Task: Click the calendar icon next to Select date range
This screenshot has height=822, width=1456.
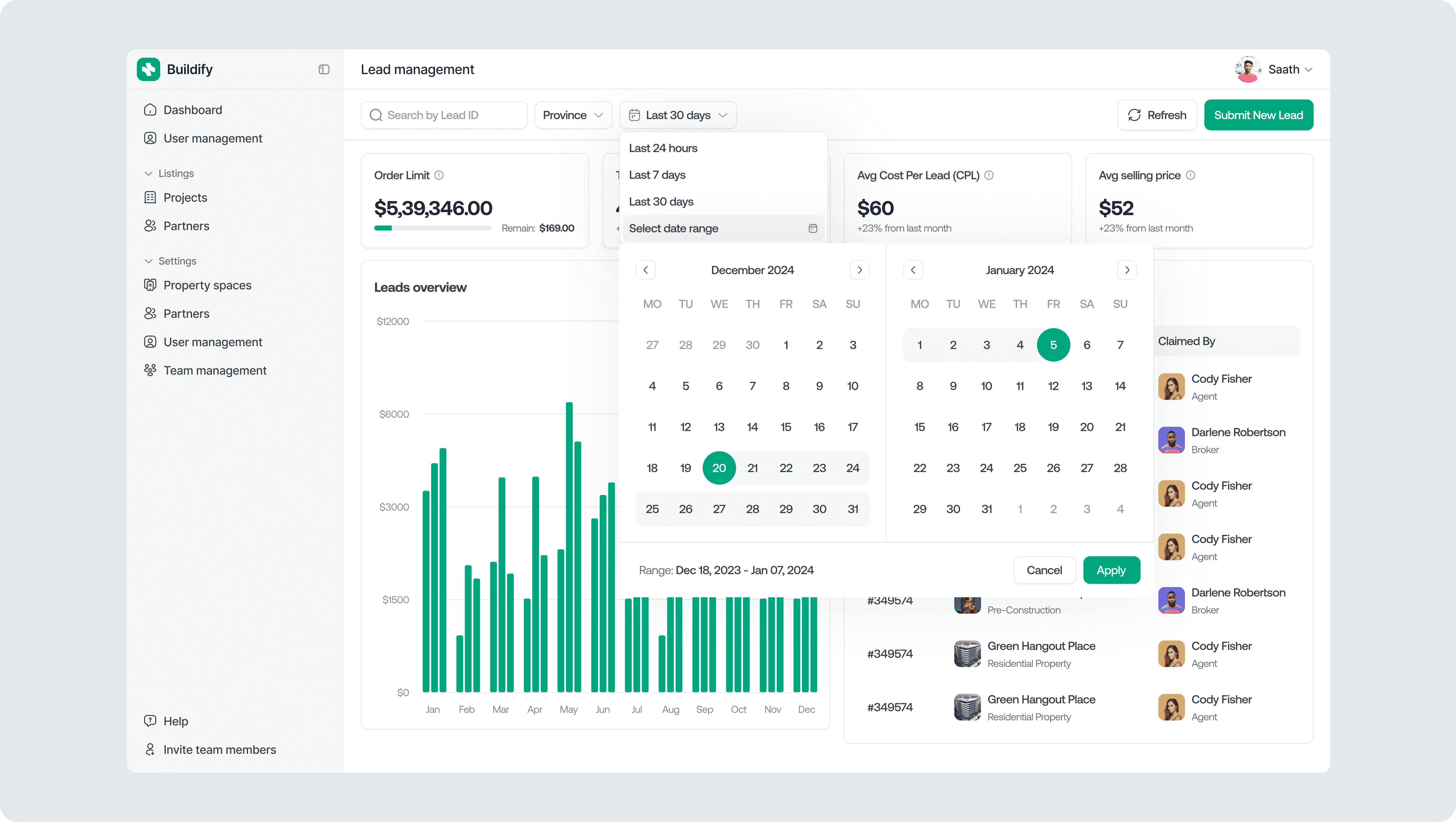Action: 813,228
